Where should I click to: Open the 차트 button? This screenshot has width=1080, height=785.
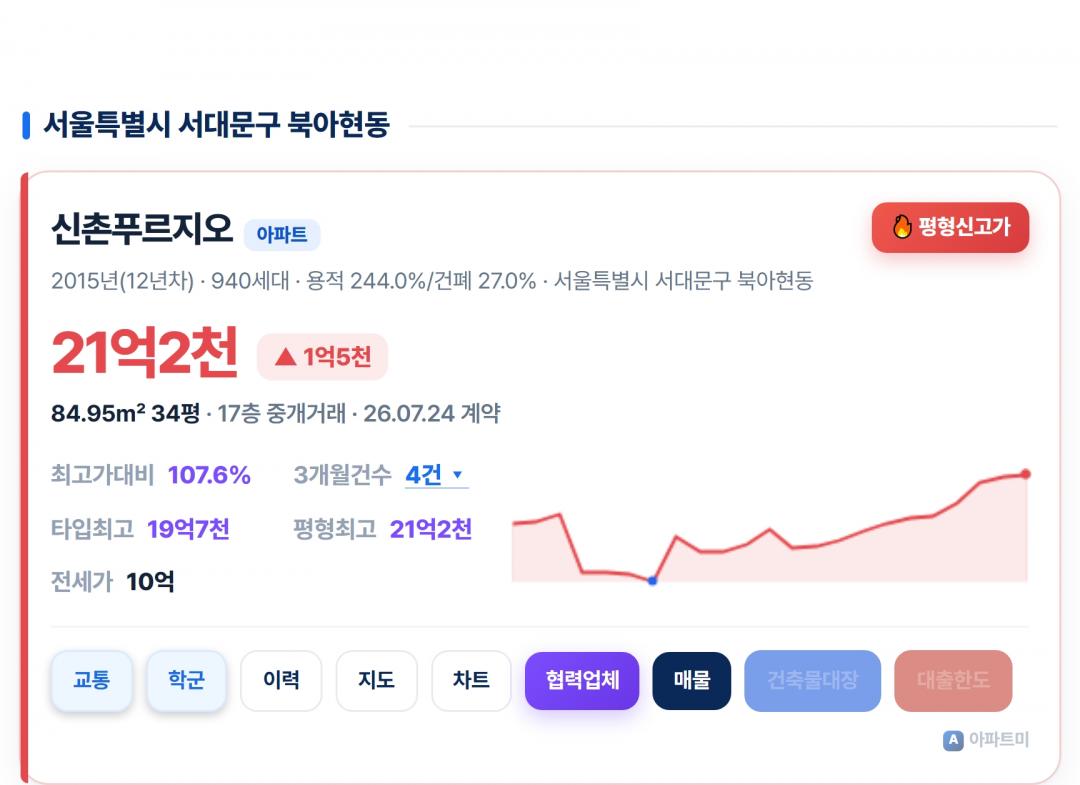[x=471, y=680]
